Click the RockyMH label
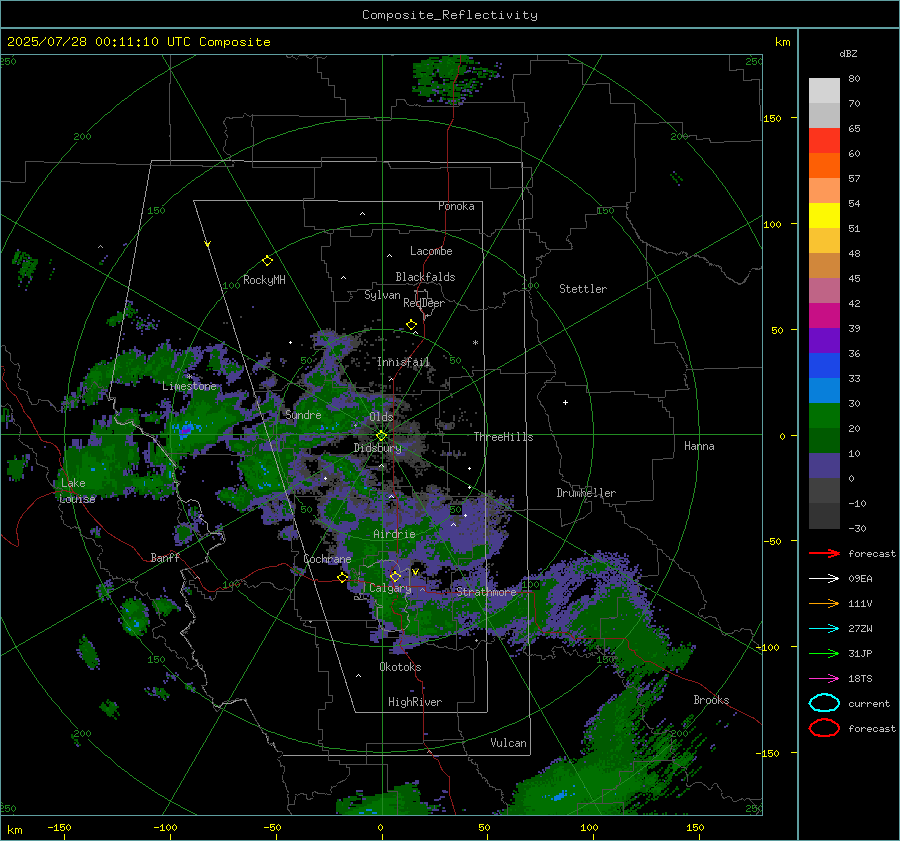The height and width of the screenshot is (841, 900). coord(264,280)
